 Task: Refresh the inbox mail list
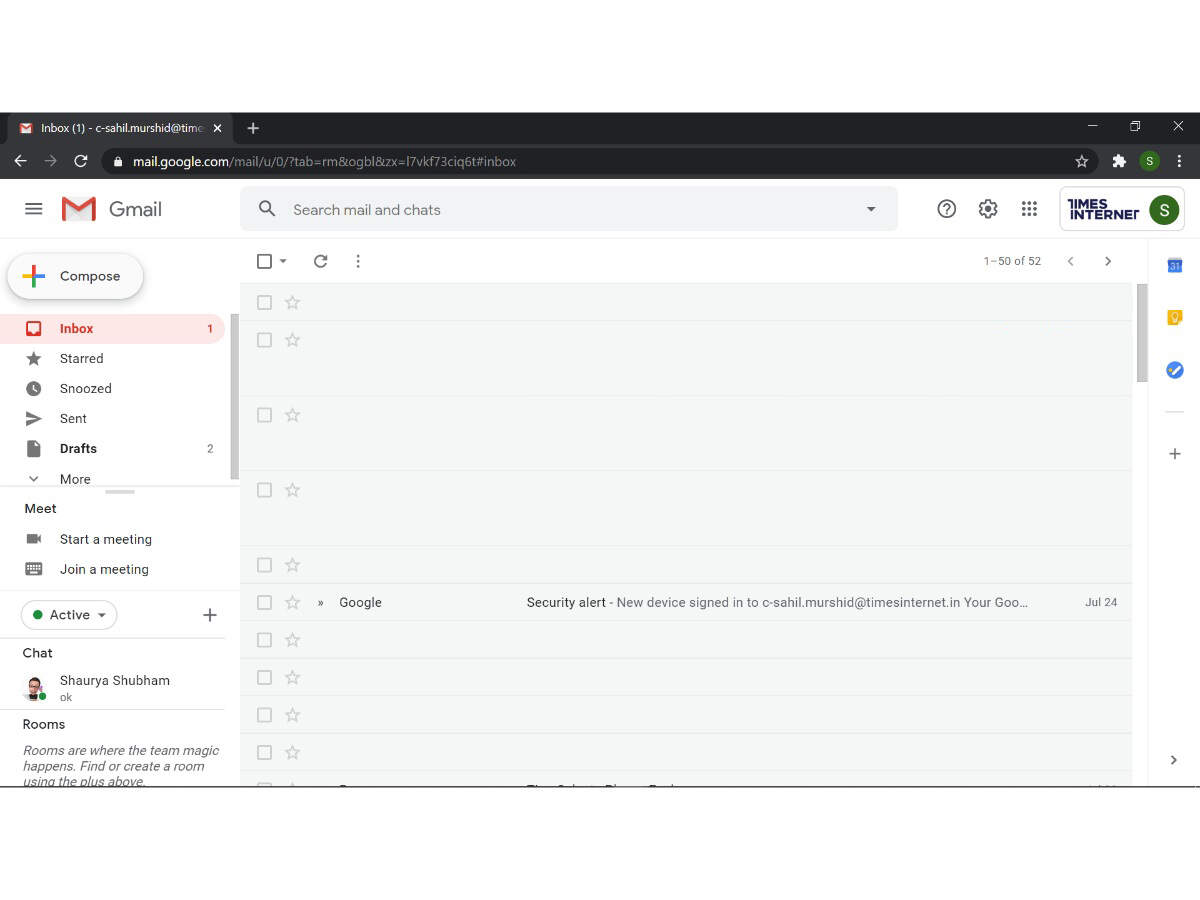point(320,261)
